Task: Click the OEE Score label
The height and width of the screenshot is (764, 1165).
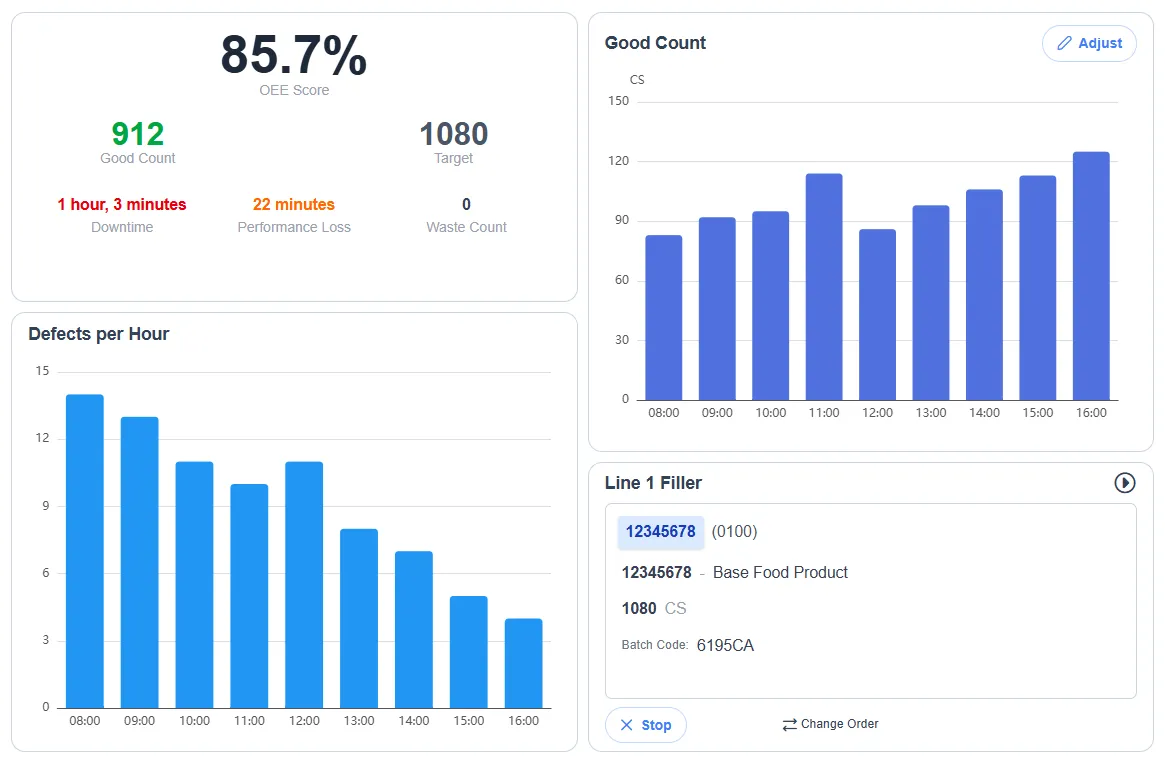Action: pyautogui.click(x=294, y=90)
